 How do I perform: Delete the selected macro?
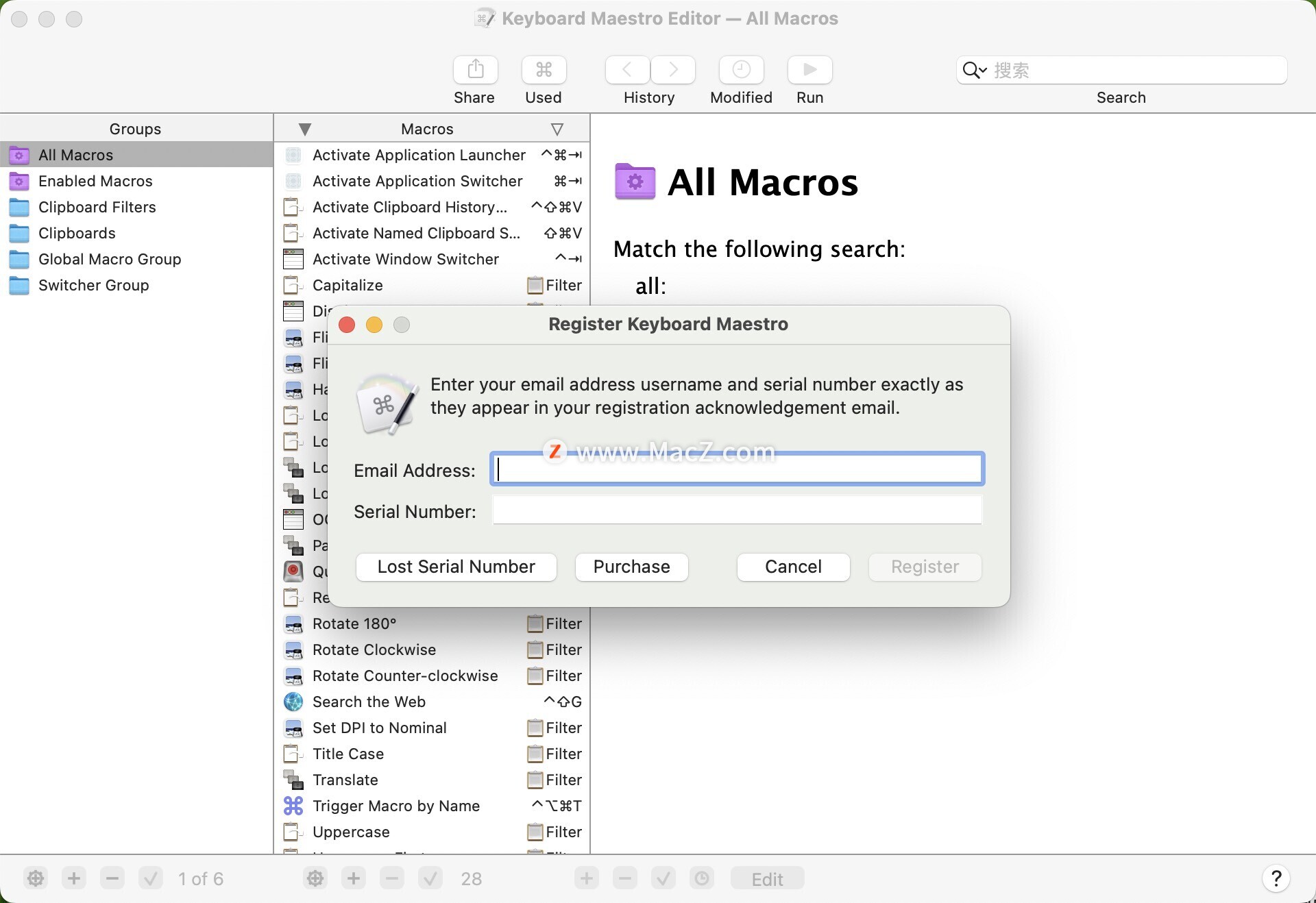tap(392, 878)
